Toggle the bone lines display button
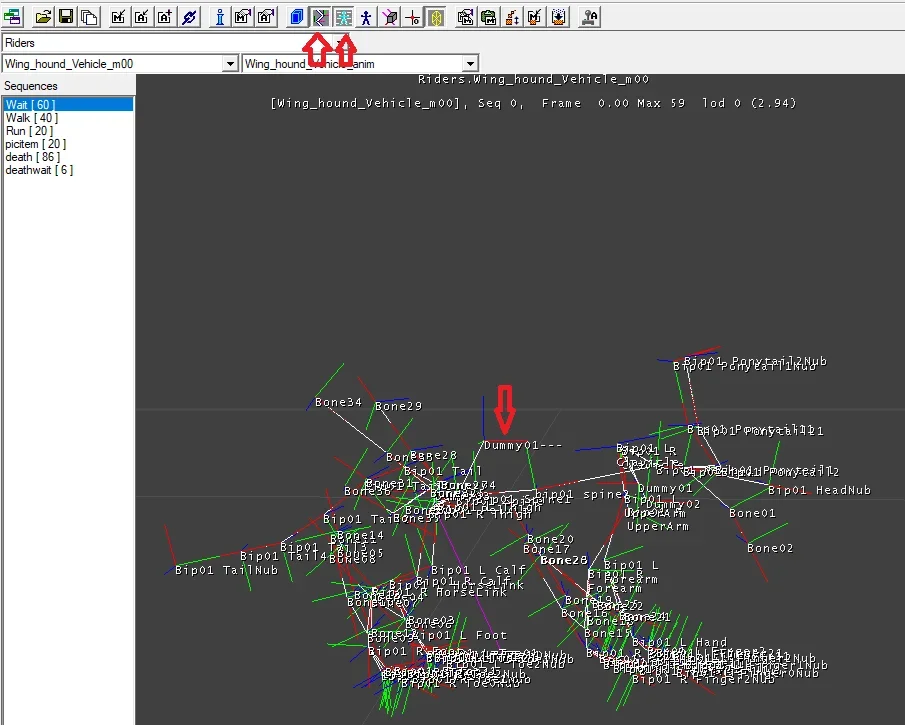The height and width of the screenshot is (725, 905). pyautogui.click(x=320, y=17)
